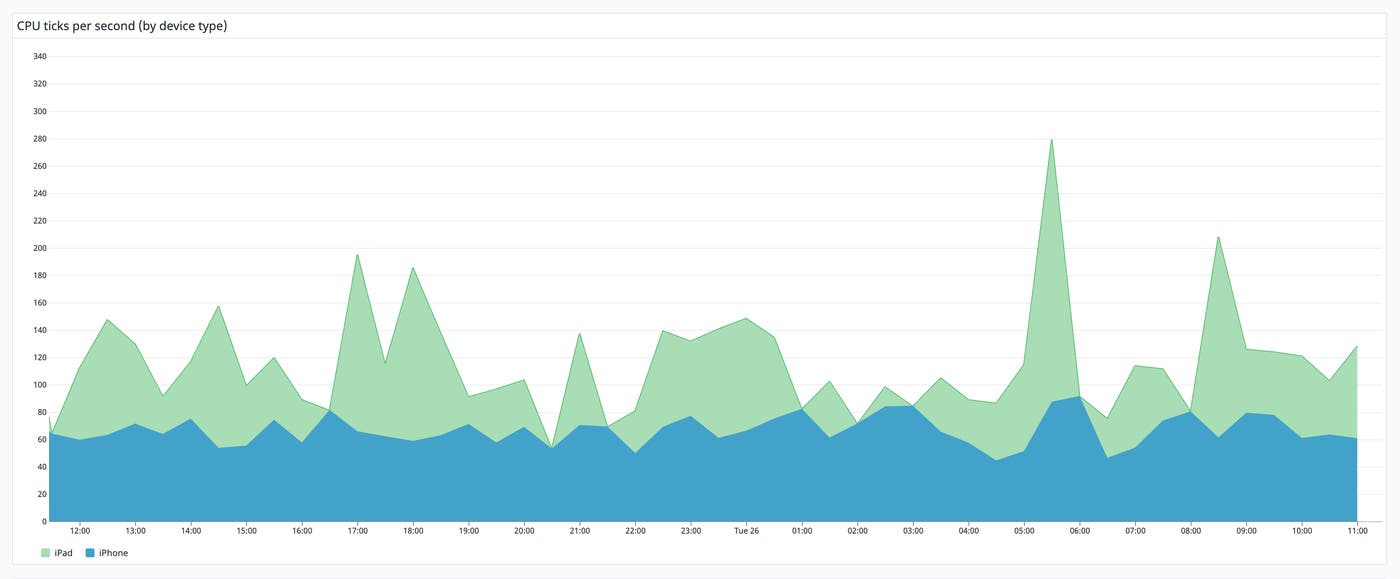
Task: Toggle the iPhone series in the legend
Action: 106,552
